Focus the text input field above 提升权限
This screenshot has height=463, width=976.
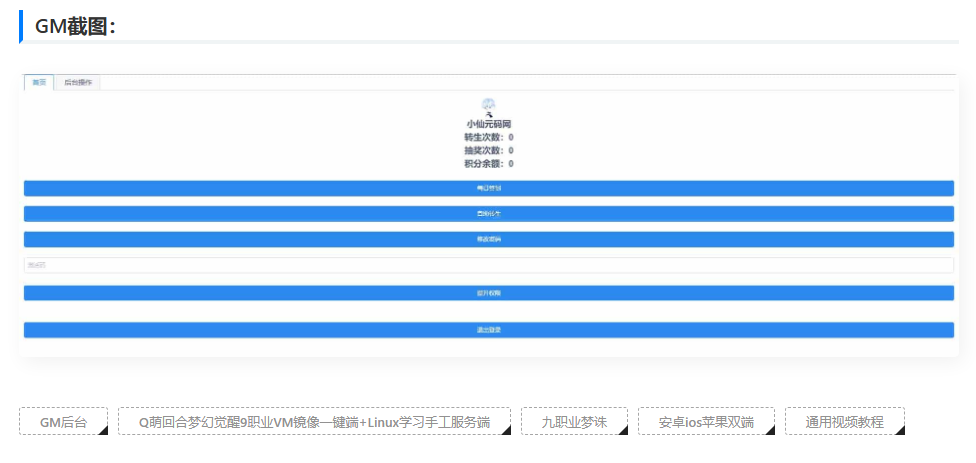click(488, 265)
